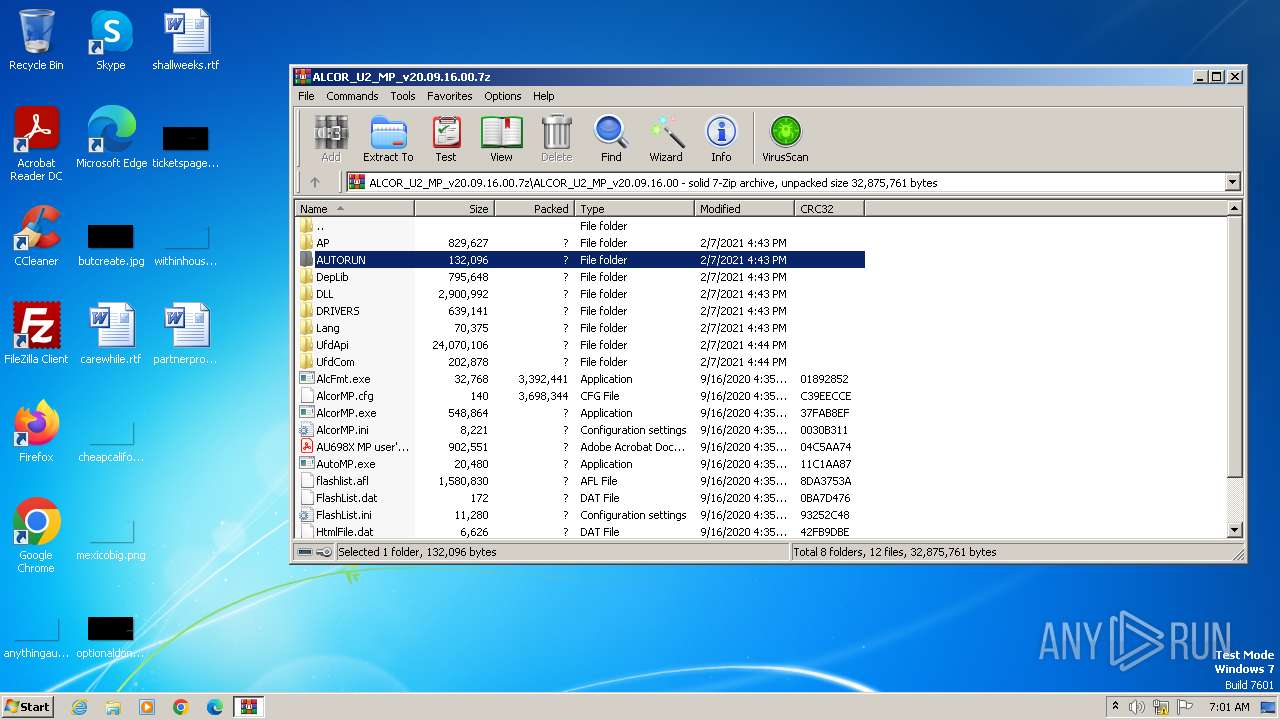Click the Test archive icon
The width and height of the screenshot is (1280, 720).
pos(446,138)
